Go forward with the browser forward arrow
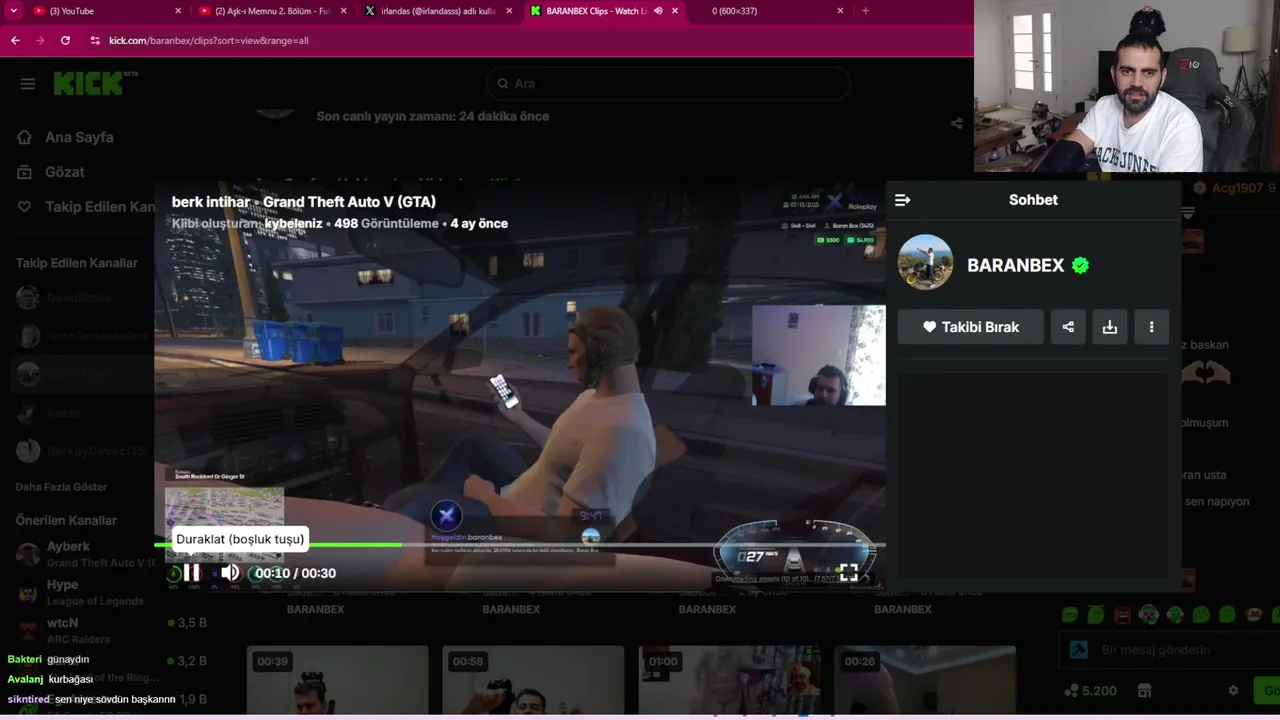Image resolution: width=1280 pixels, height=720 pixels. click(40, 40)
